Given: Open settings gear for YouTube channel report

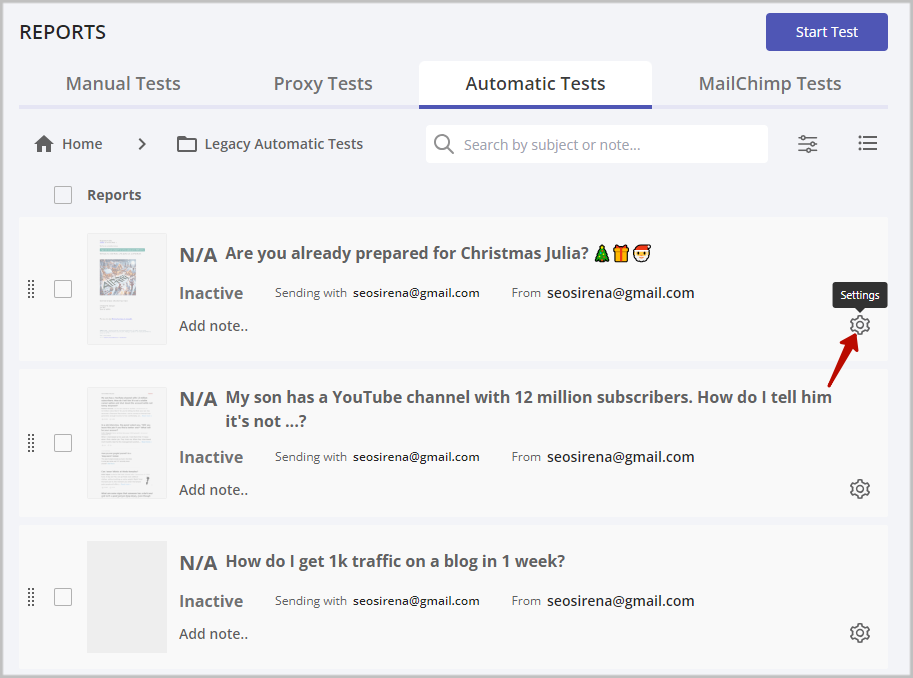Looking at the screenshot, I should [x=859, y=489].
